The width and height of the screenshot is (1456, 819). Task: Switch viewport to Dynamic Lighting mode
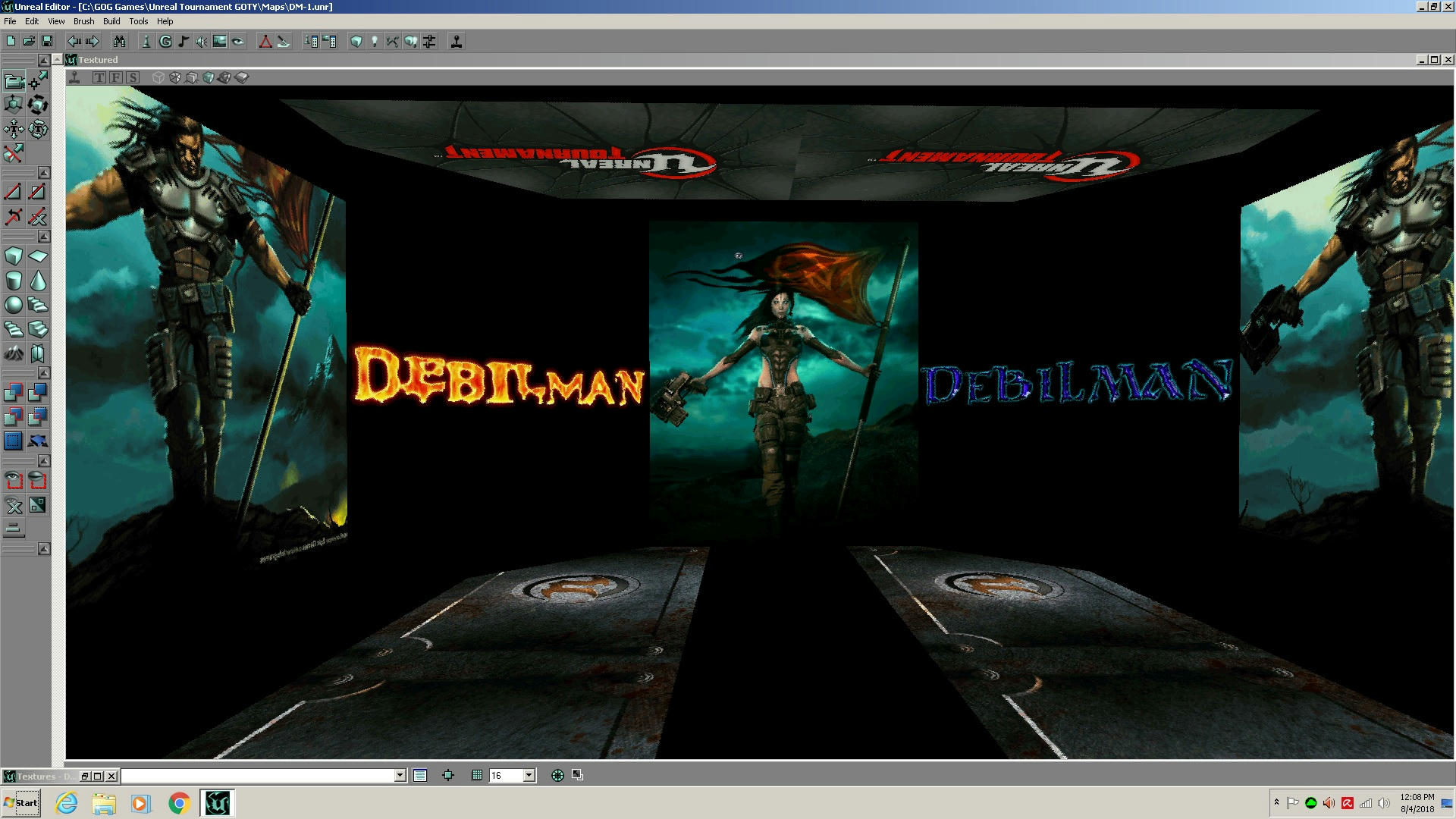225,77
